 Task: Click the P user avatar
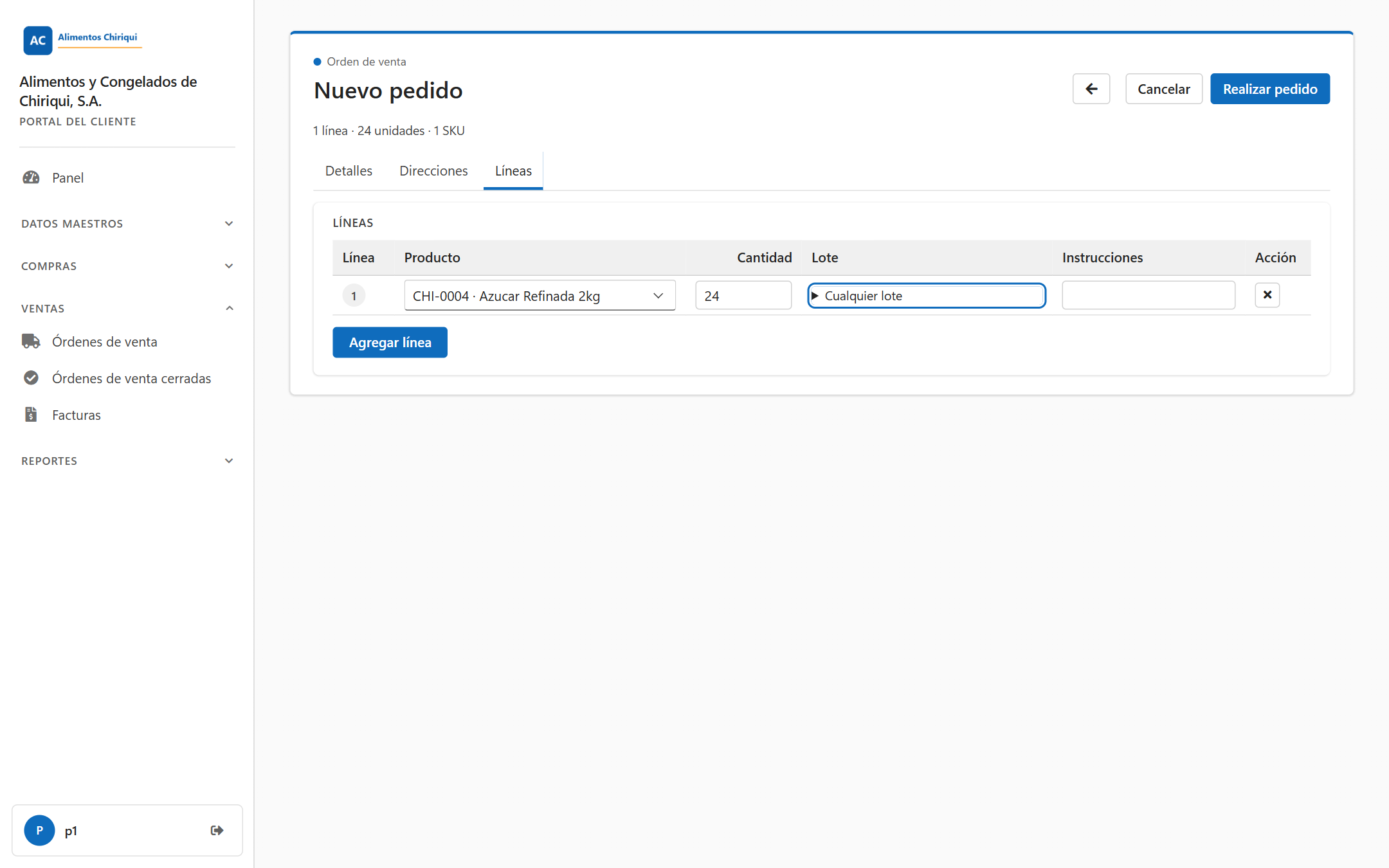point(39,831)
